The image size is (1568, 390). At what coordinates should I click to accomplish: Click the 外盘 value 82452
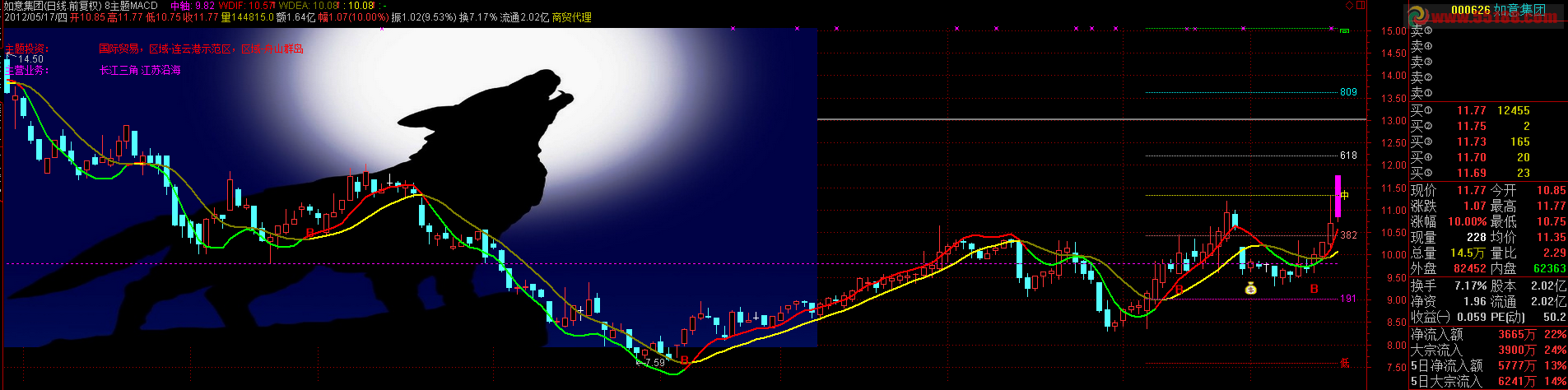pos(1470,268)
